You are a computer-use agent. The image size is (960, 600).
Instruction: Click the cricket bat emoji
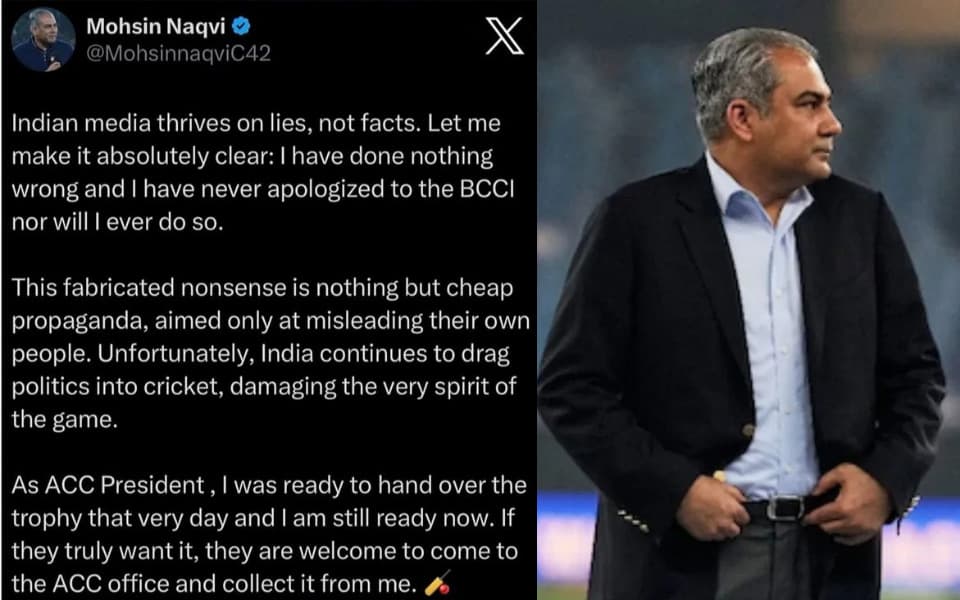(x=437, y=586)
